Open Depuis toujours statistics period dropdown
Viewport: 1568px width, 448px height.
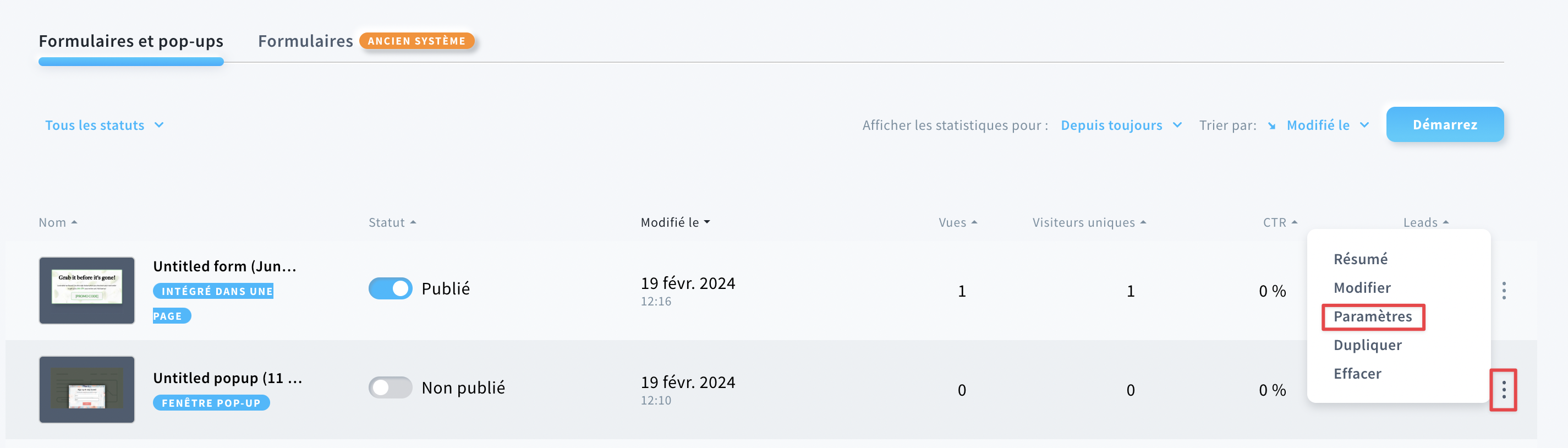click(x=1121, y=125)
